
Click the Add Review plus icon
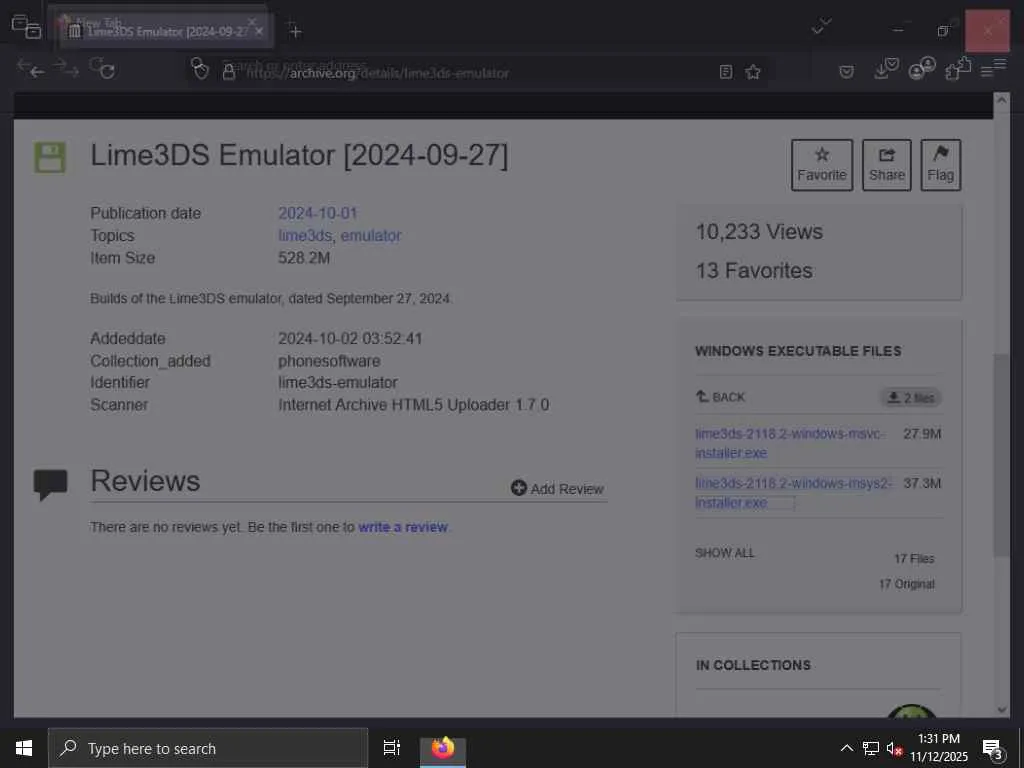click(x=519, y=488)
